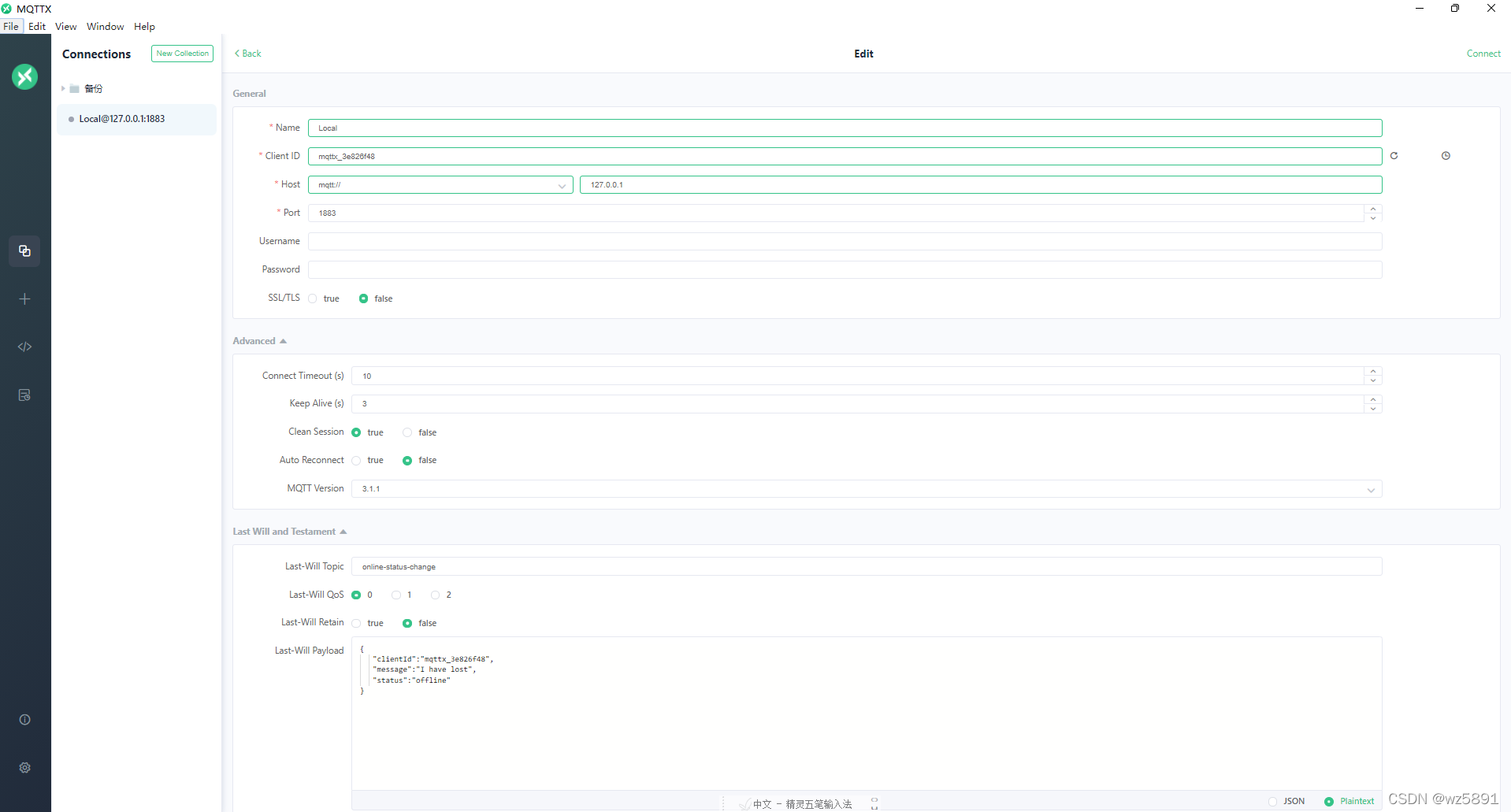1511x812 pixels.
Task: Click the Keep Alive value field
Action: coord(857,404)
